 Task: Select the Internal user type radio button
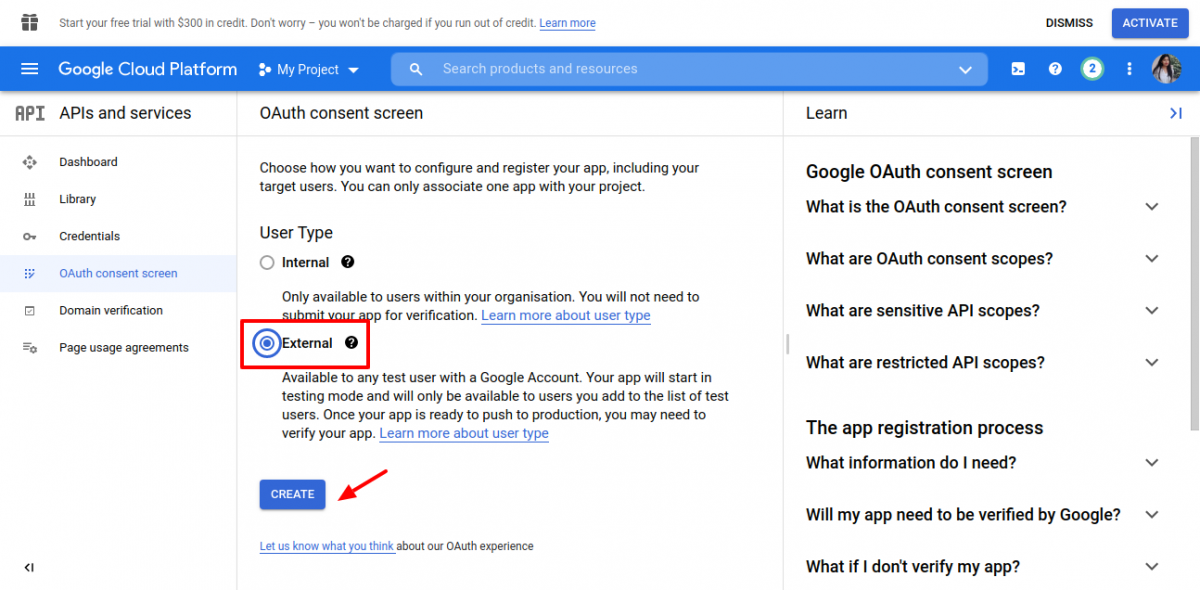coord(267,262)
